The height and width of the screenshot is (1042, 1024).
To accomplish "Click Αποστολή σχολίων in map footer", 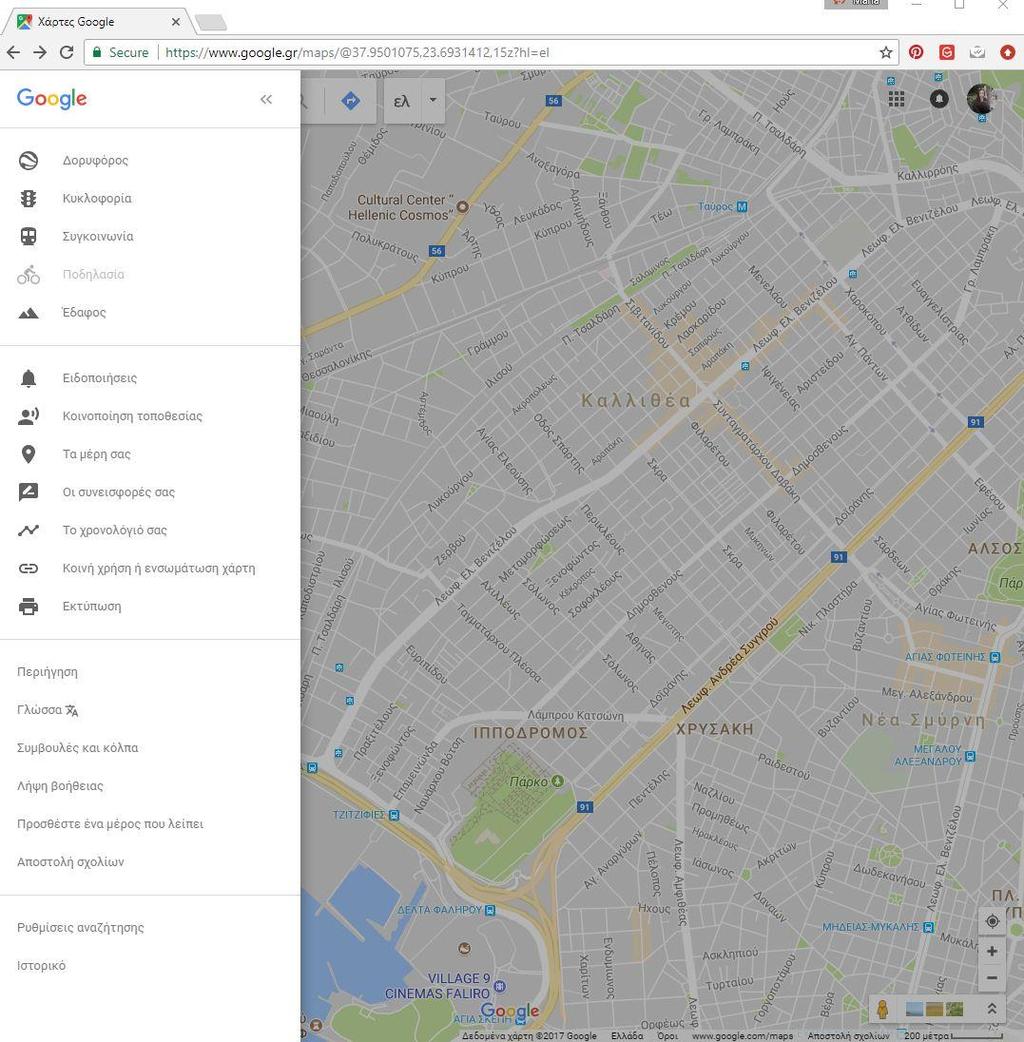I will coord(848,1036).
